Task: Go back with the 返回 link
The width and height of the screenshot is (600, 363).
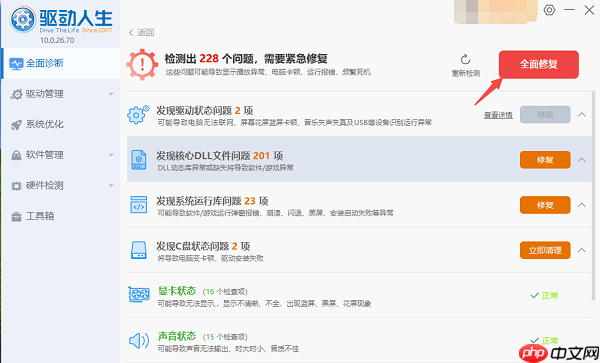Action: tap(142, 33)
